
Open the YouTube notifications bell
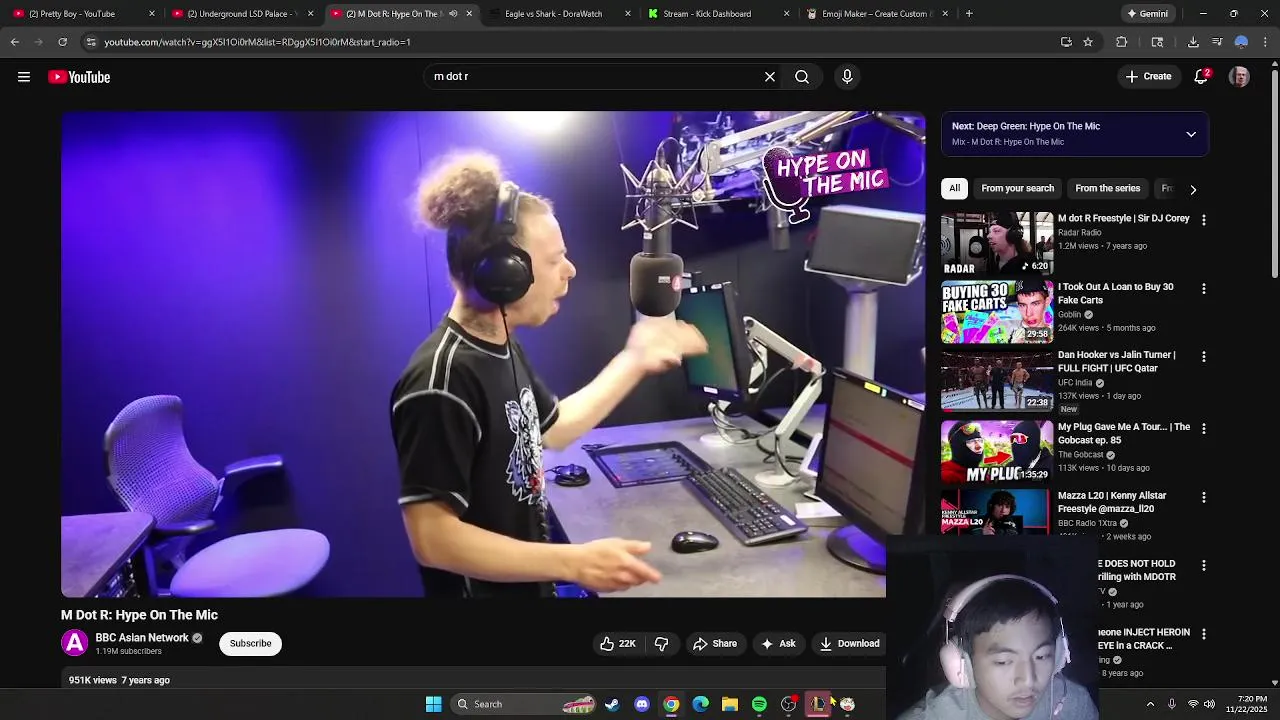point(1202,77)
